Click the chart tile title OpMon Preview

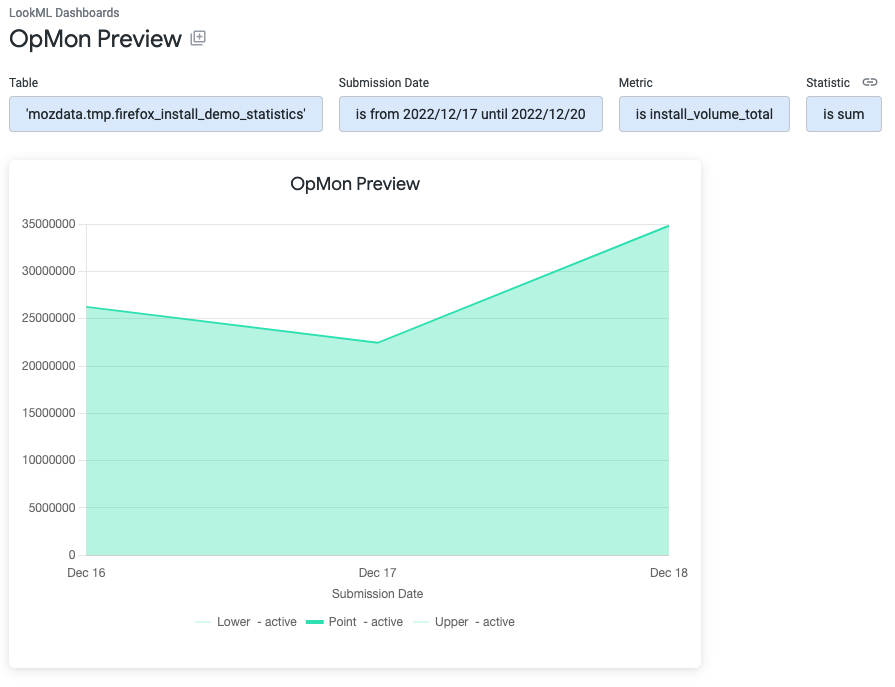355,184
